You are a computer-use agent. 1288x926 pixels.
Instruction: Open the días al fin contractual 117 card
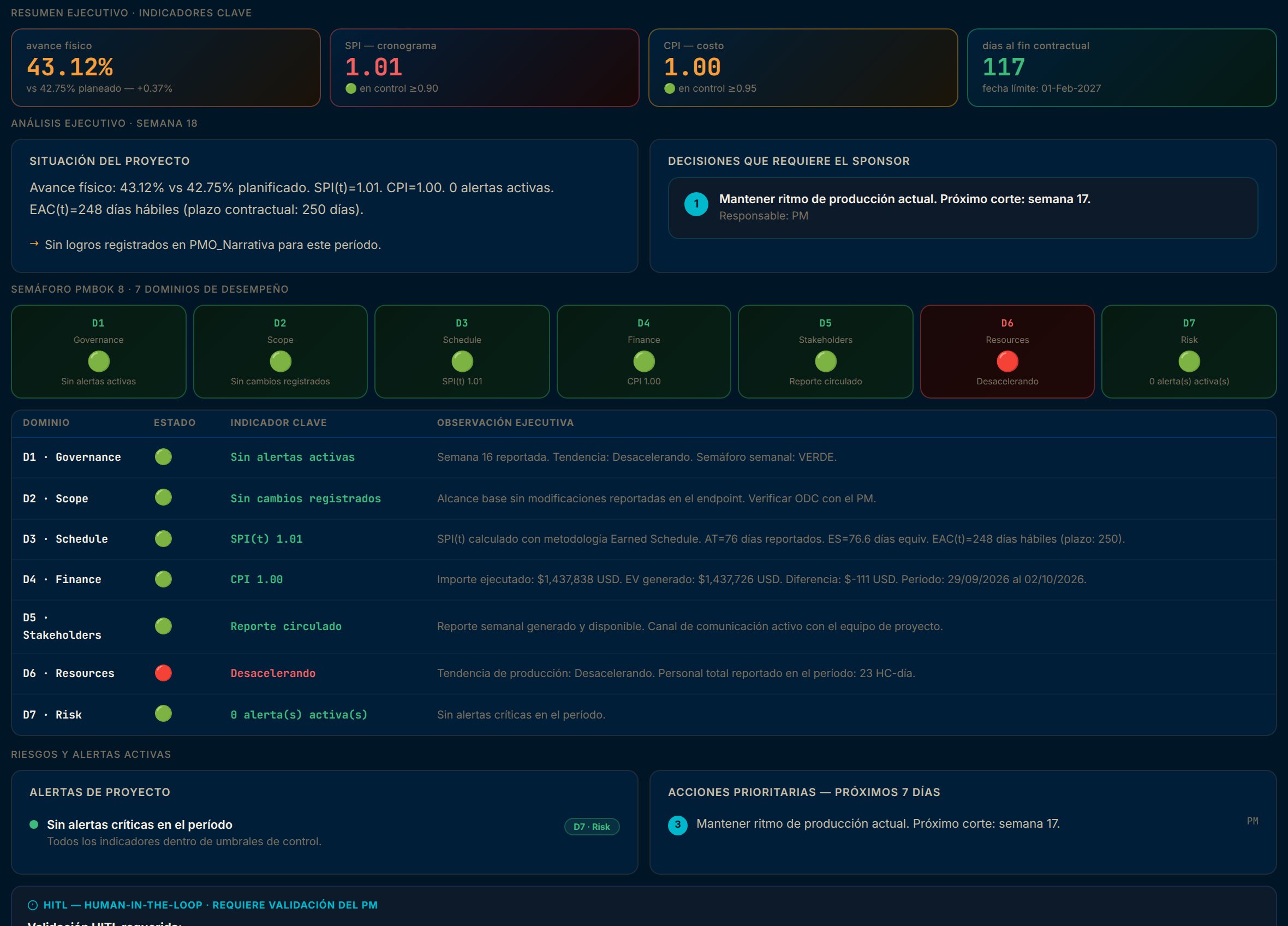click(x=1122, y=68)
